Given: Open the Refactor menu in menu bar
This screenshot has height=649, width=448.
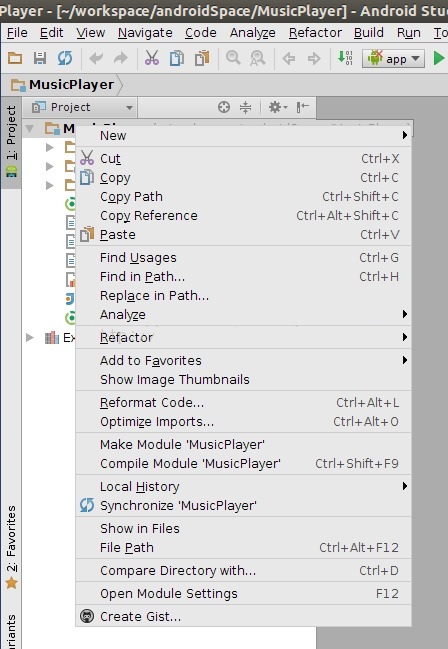Looking at the screenshot, I should 316,33.
